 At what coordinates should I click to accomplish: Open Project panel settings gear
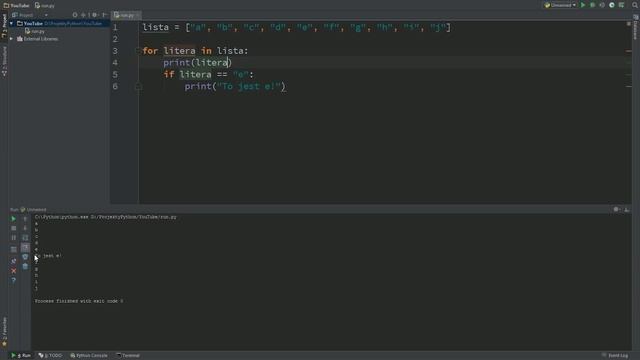point(95,15)
